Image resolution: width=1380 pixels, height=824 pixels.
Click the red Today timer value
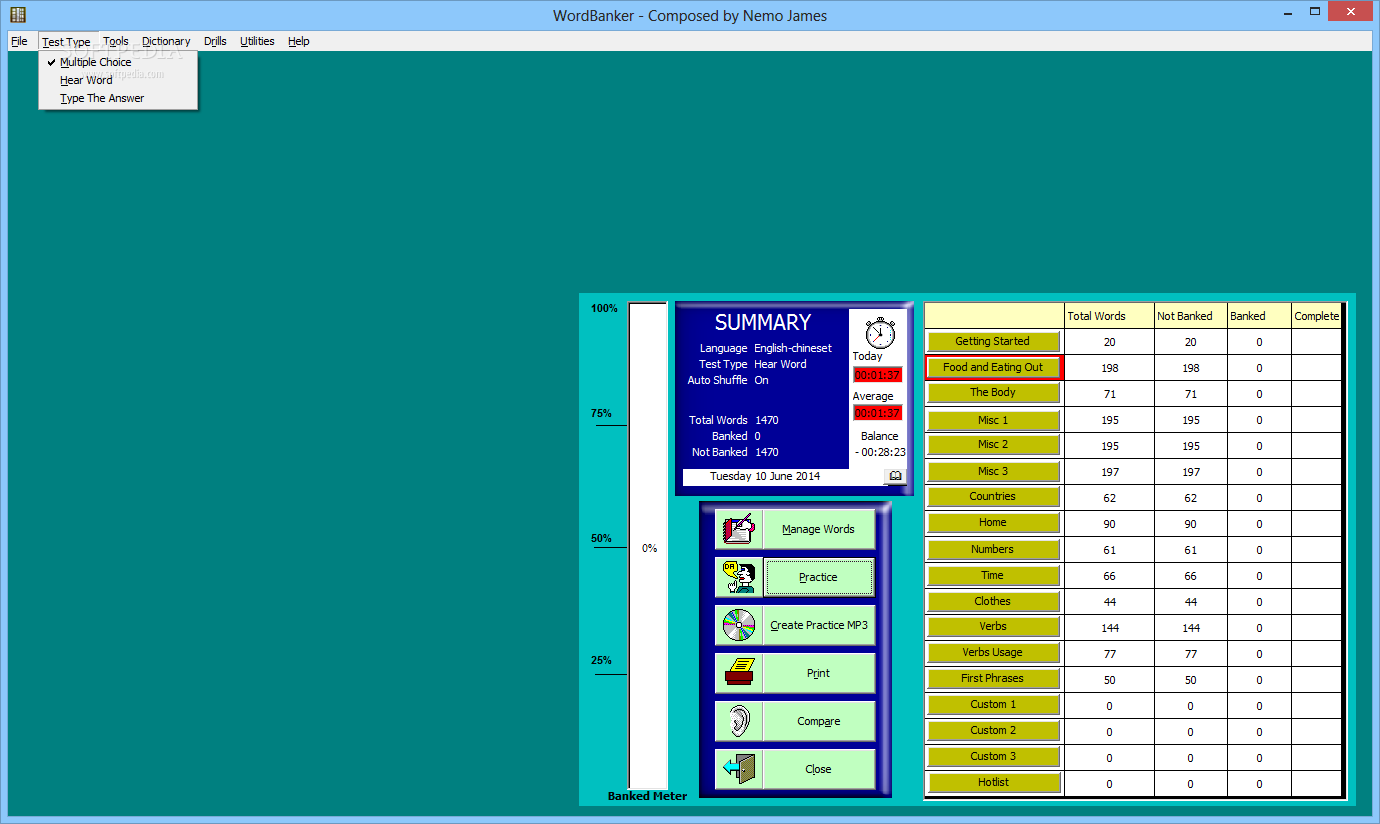pyautogui.click(x=877, y=375)
